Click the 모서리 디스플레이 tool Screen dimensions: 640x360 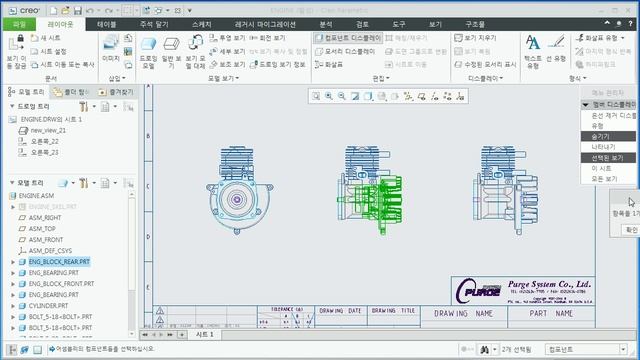click(345, 51)
